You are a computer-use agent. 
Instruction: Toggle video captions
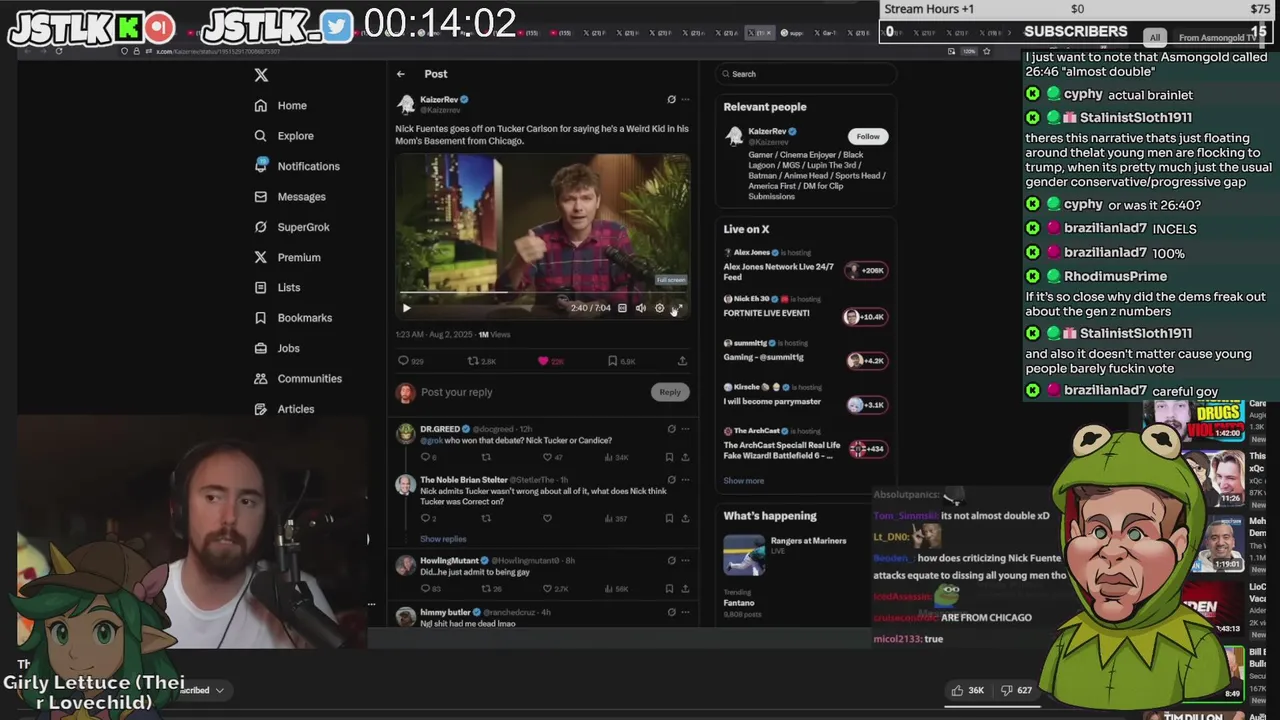tap(622, 308)
